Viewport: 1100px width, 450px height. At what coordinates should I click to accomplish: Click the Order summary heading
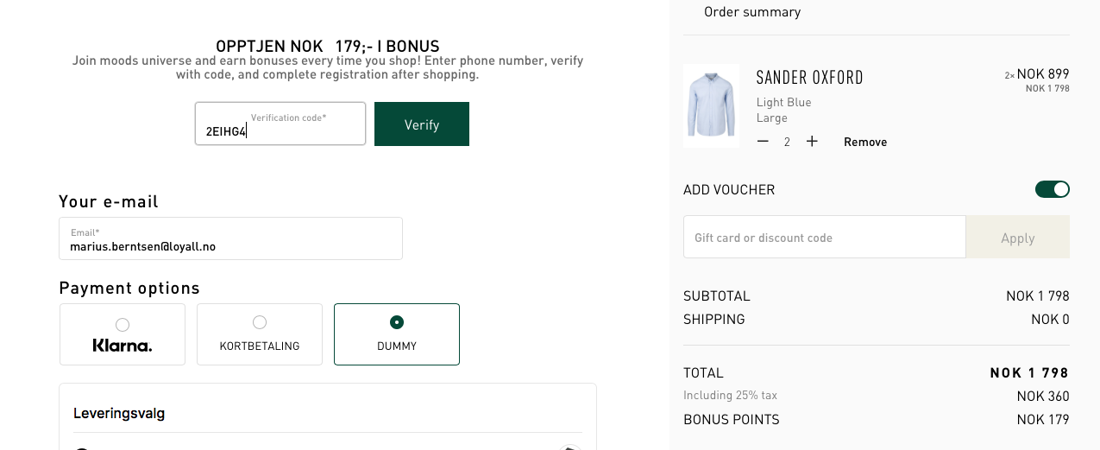pos(752,12)
